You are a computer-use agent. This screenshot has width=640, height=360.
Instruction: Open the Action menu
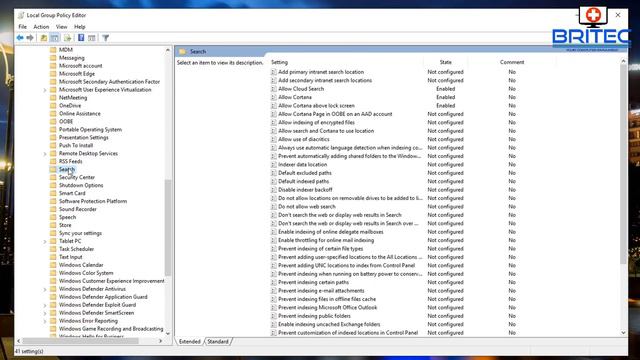pyautogui.click(x=41, y=27)
